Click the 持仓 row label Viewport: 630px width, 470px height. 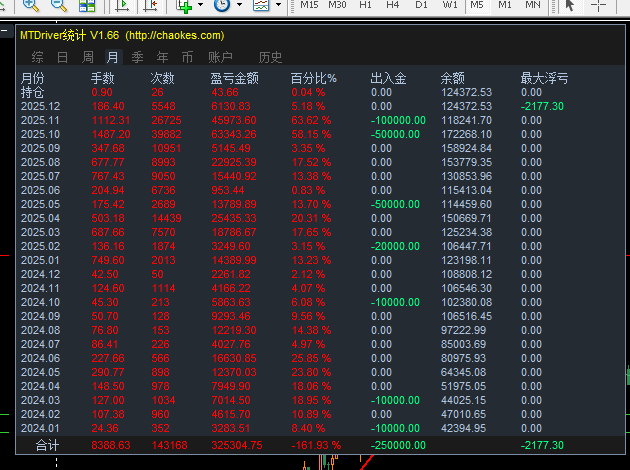point(33,92)
